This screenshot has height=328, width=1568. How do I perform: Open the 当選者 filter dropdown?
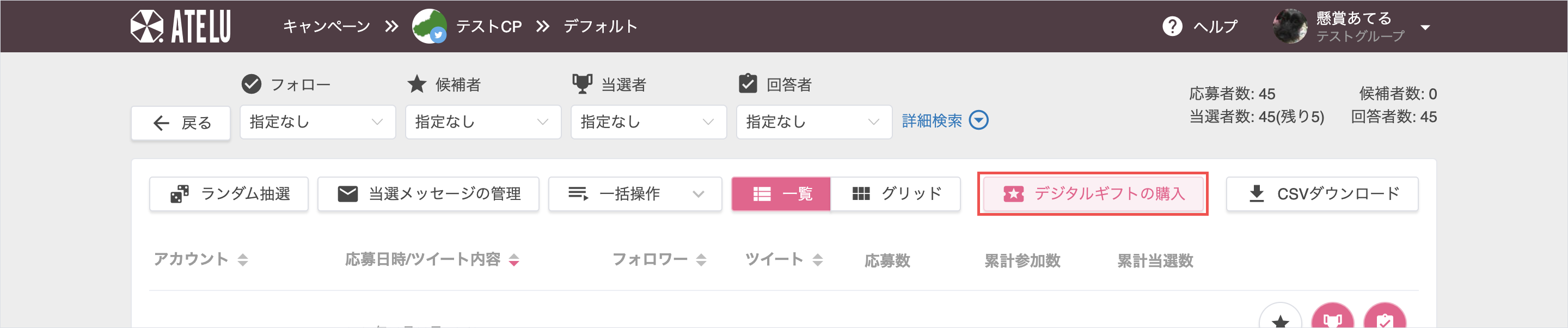pos(649,122)
